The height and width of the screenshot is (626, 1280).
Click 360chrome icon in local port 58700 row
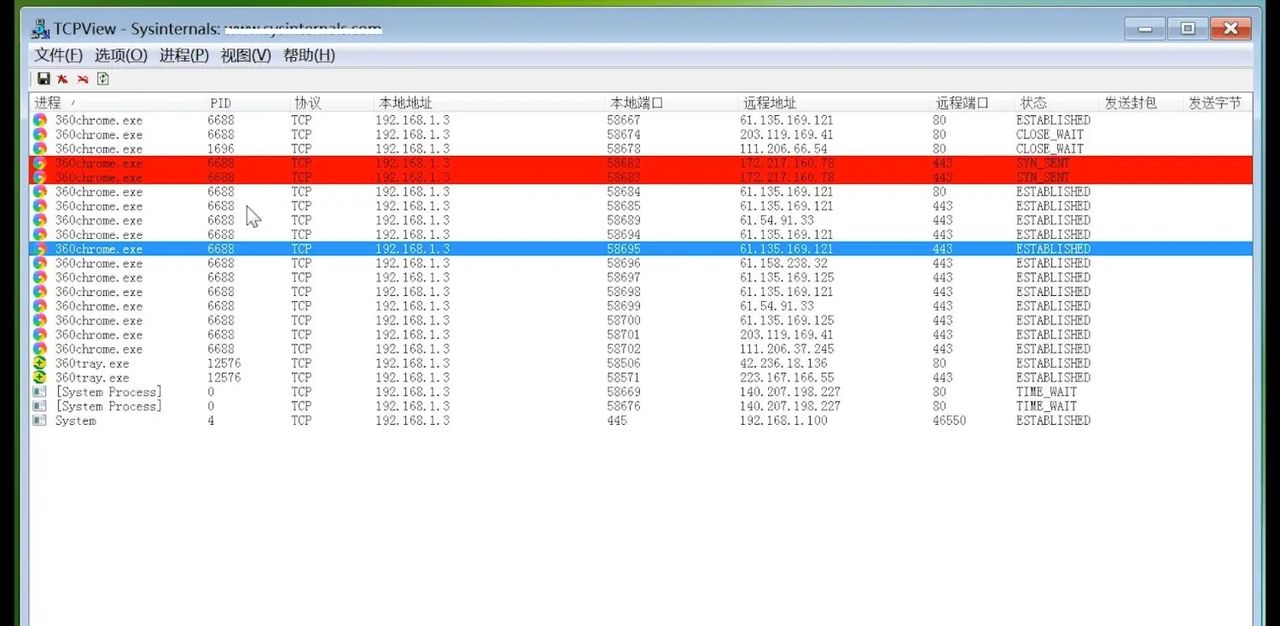click(40, 321)
